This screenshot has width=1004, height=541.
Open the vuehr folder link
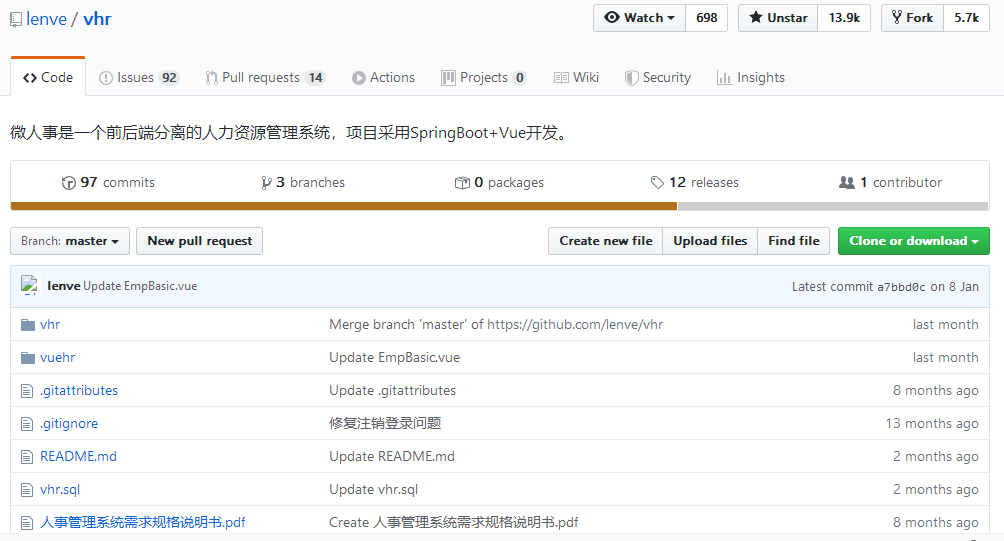point(58,357)
